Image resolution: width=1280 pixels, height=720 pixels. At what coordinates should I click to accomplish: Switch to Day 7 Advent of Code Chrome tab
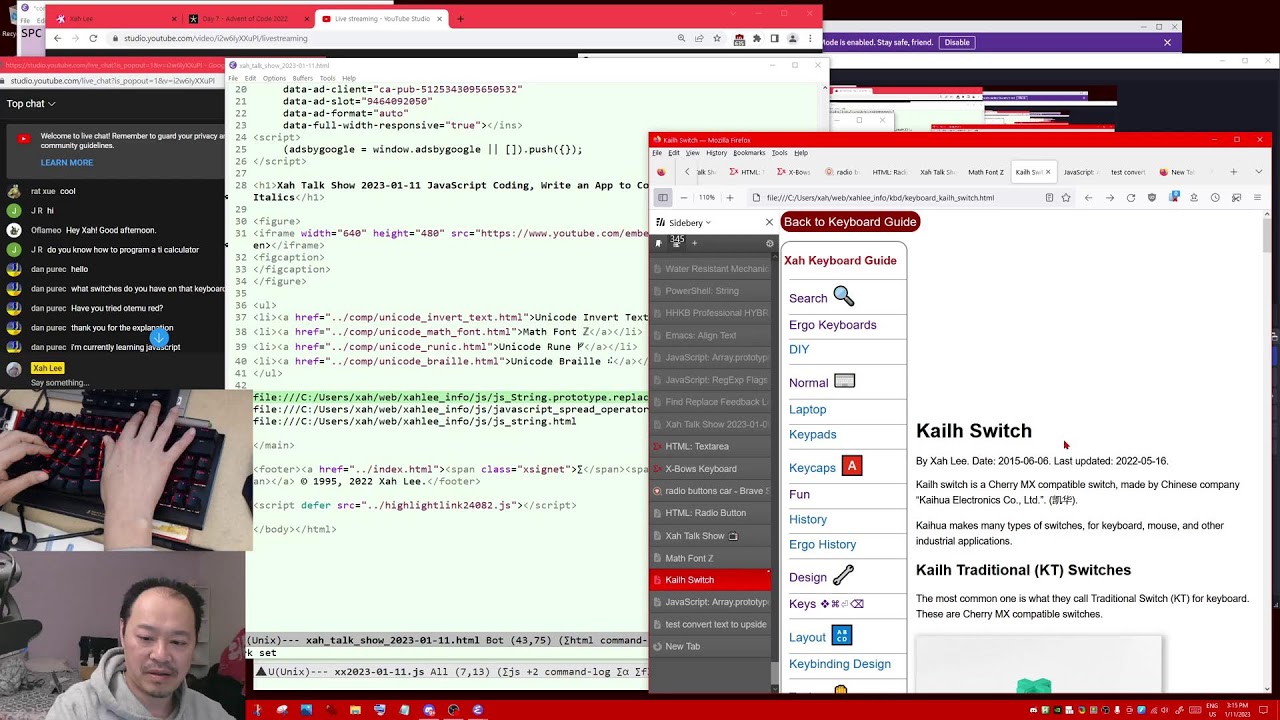(x=248, y=18)
